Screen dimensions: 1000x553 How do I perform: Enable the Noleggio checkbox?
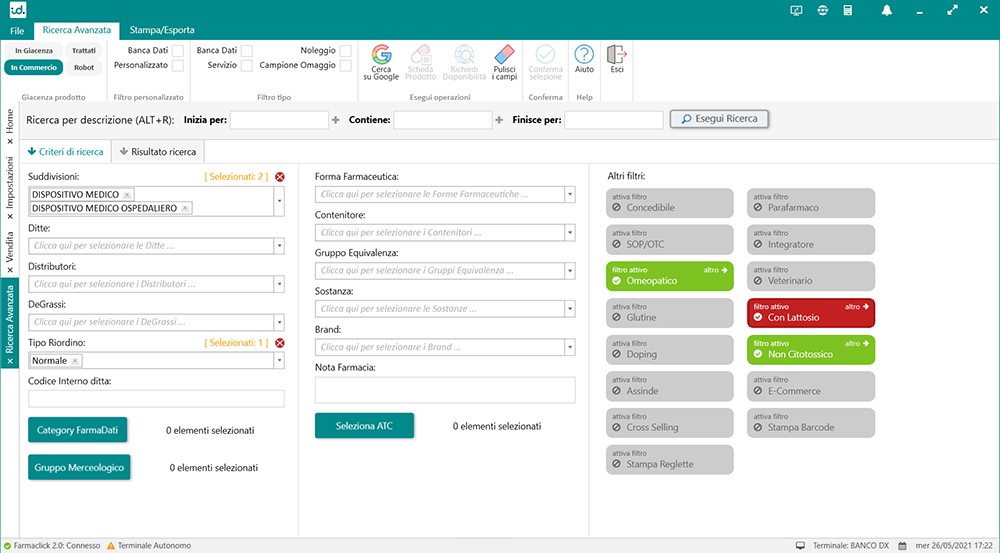345,50
